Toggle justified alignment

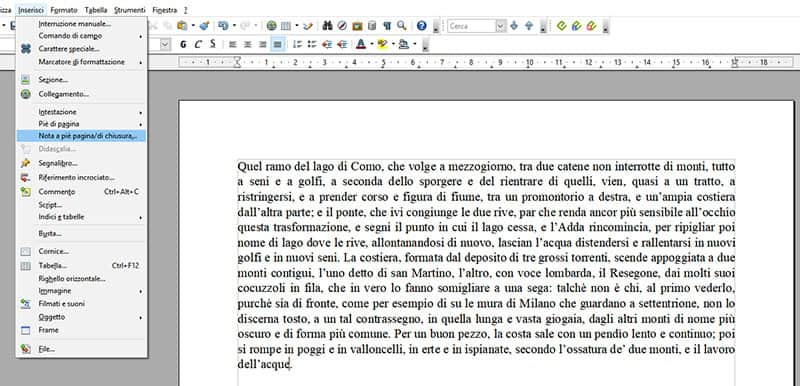tap(277, 44)
